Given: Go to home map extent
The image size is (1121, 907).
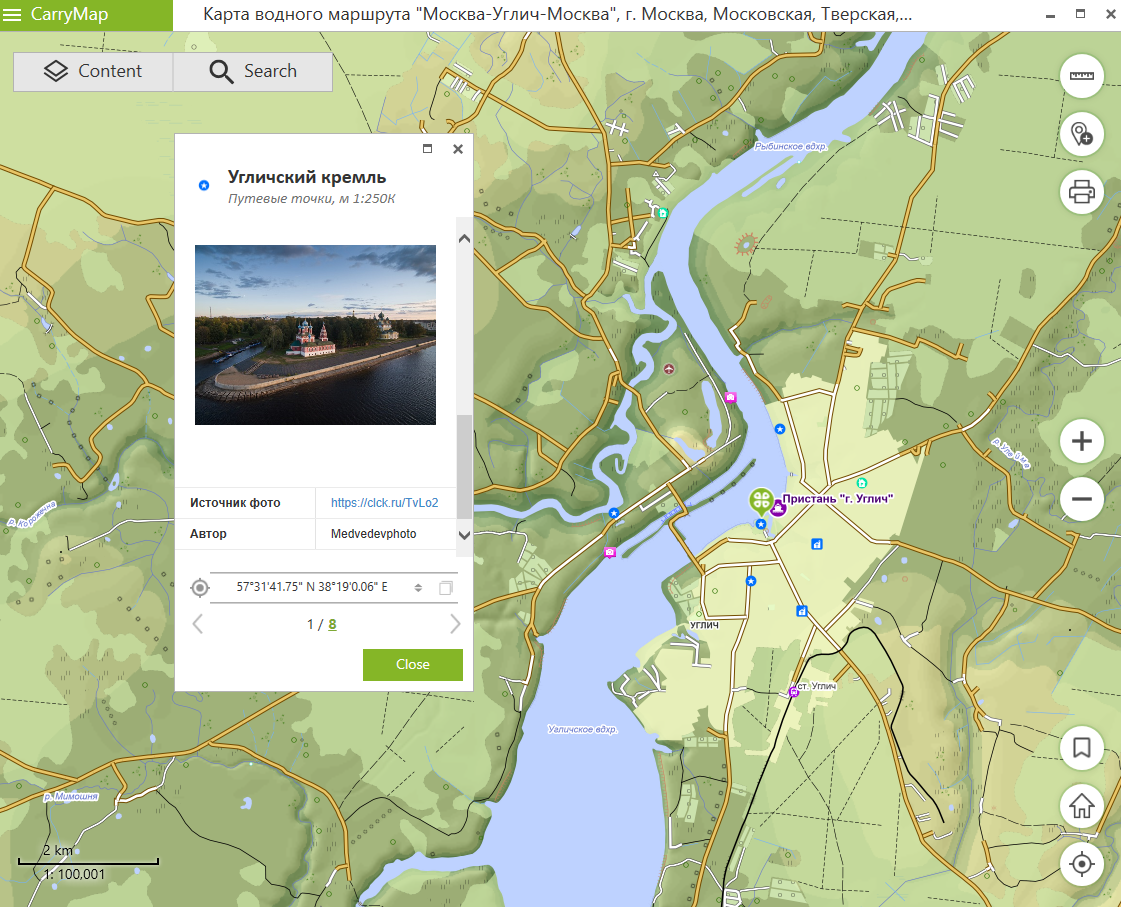Looking at the screenshot, I should 1081,805.
